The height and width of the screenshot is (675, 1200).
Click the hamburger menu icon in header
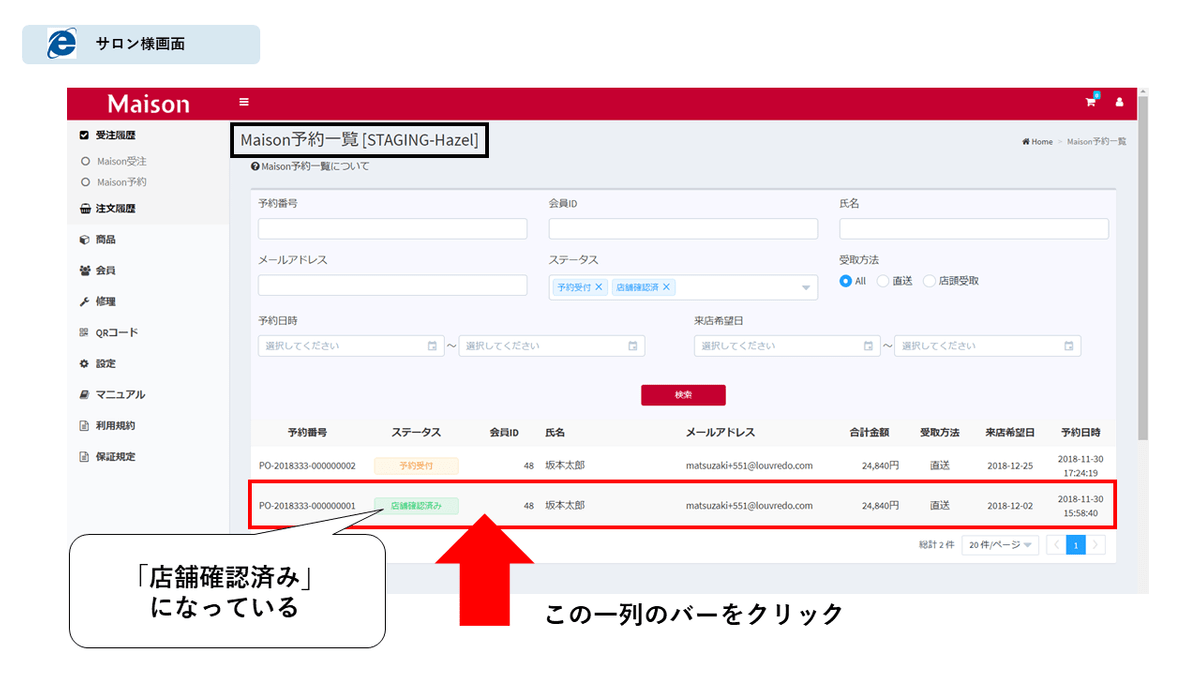point(244,102)
